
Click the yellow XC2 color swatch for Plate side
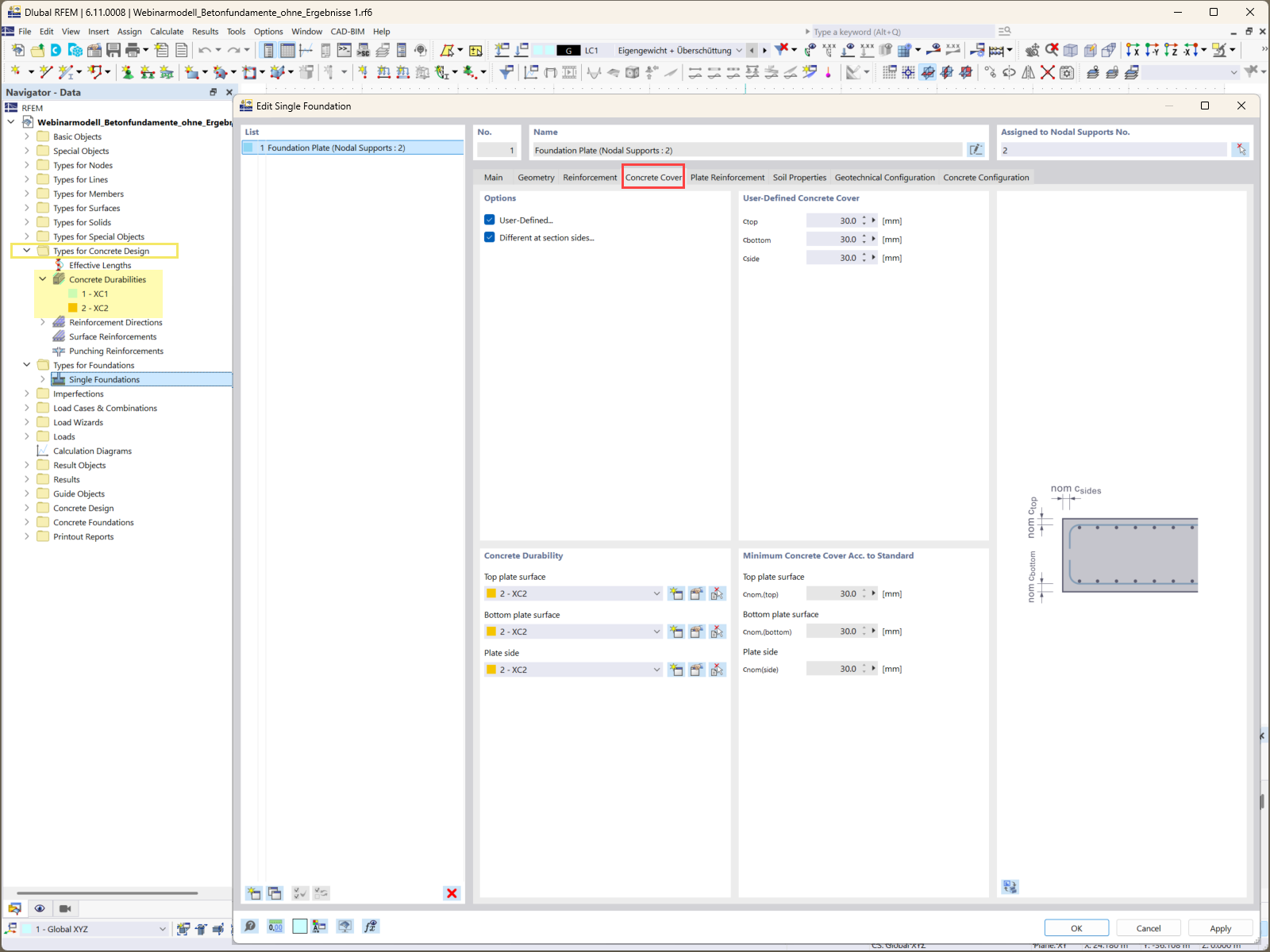point(491,670)
